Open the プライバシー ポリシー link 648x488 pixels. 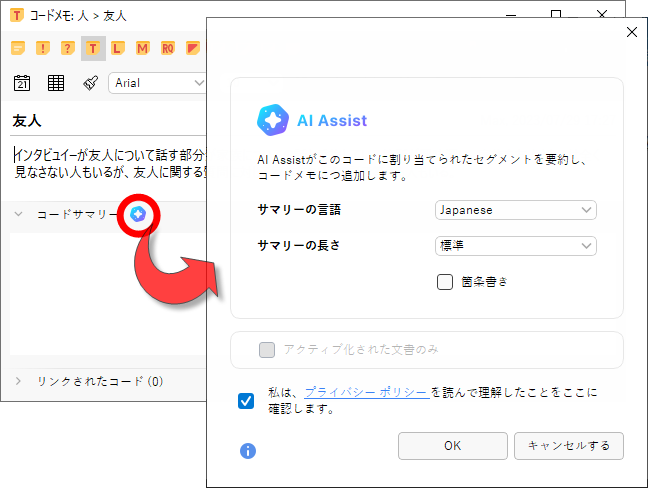pyautogui.click(x=367, y=392)
